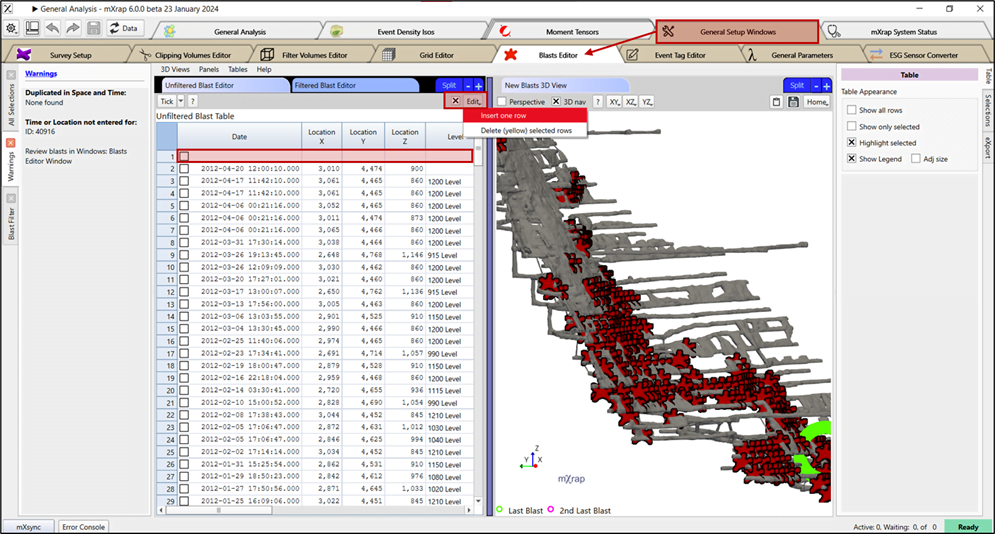Image resolution: width=995 pixels, height=534 pixels.
Task: Click the Date column header in the blast table
Action: coord(239,136)
